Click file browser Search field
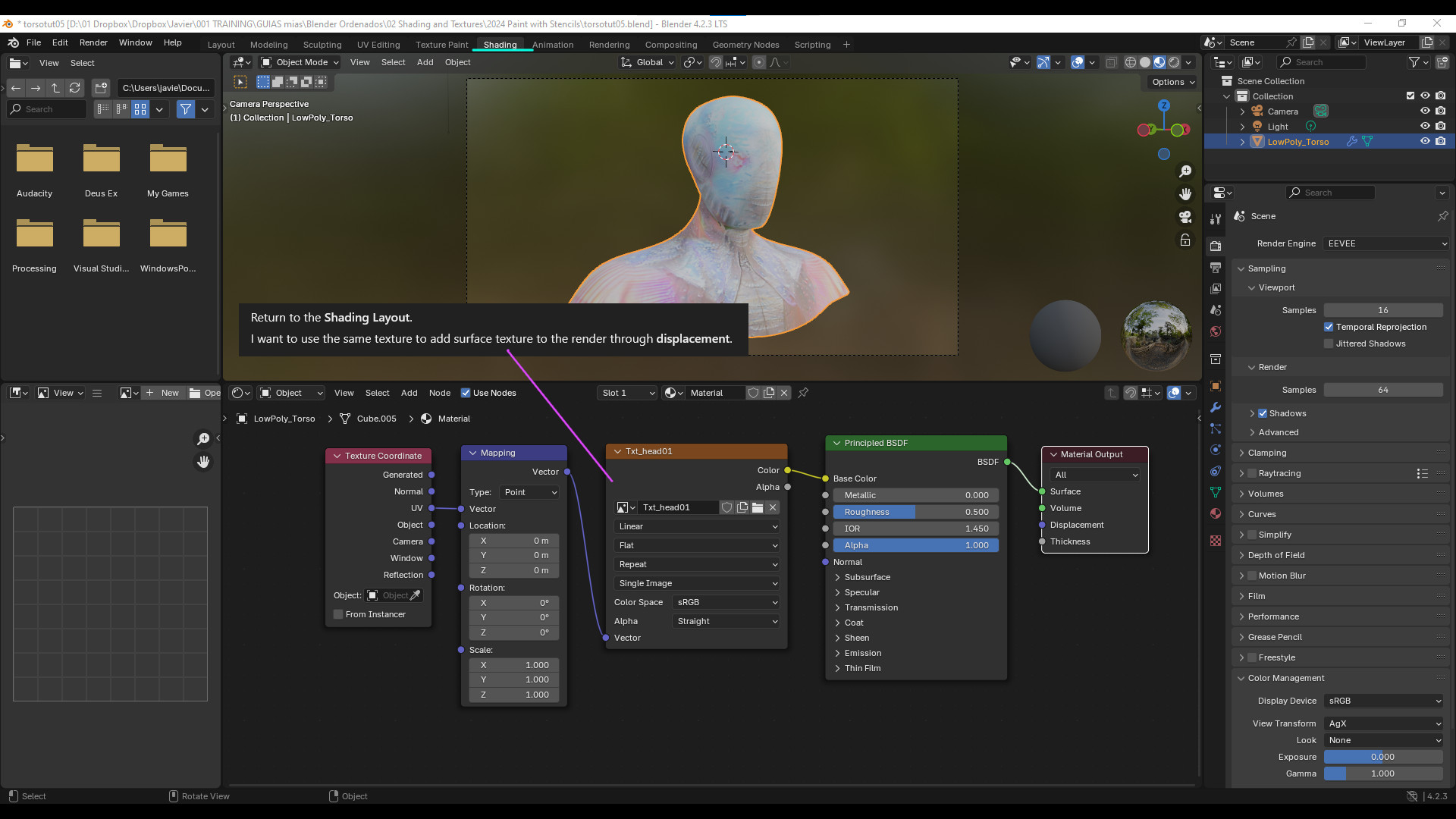 tap(47, 109)
